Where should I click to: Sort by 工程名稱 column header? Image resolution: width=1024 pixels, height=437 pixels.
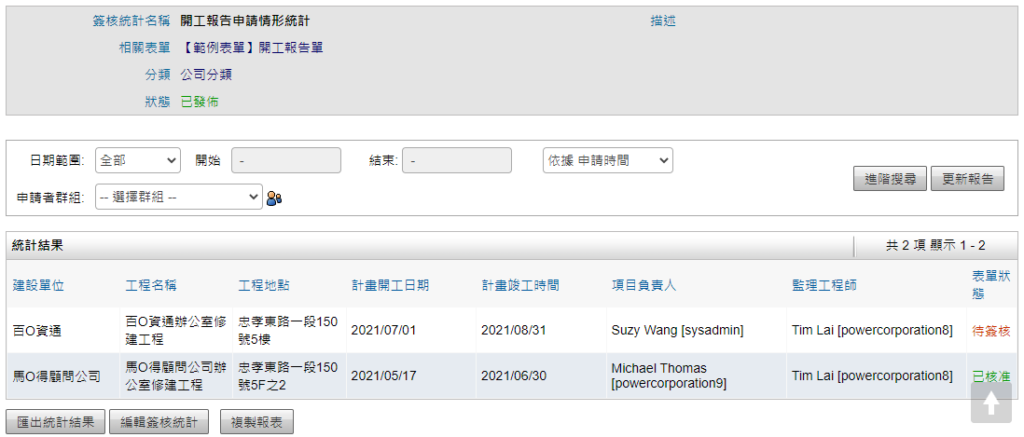point(151,286)
